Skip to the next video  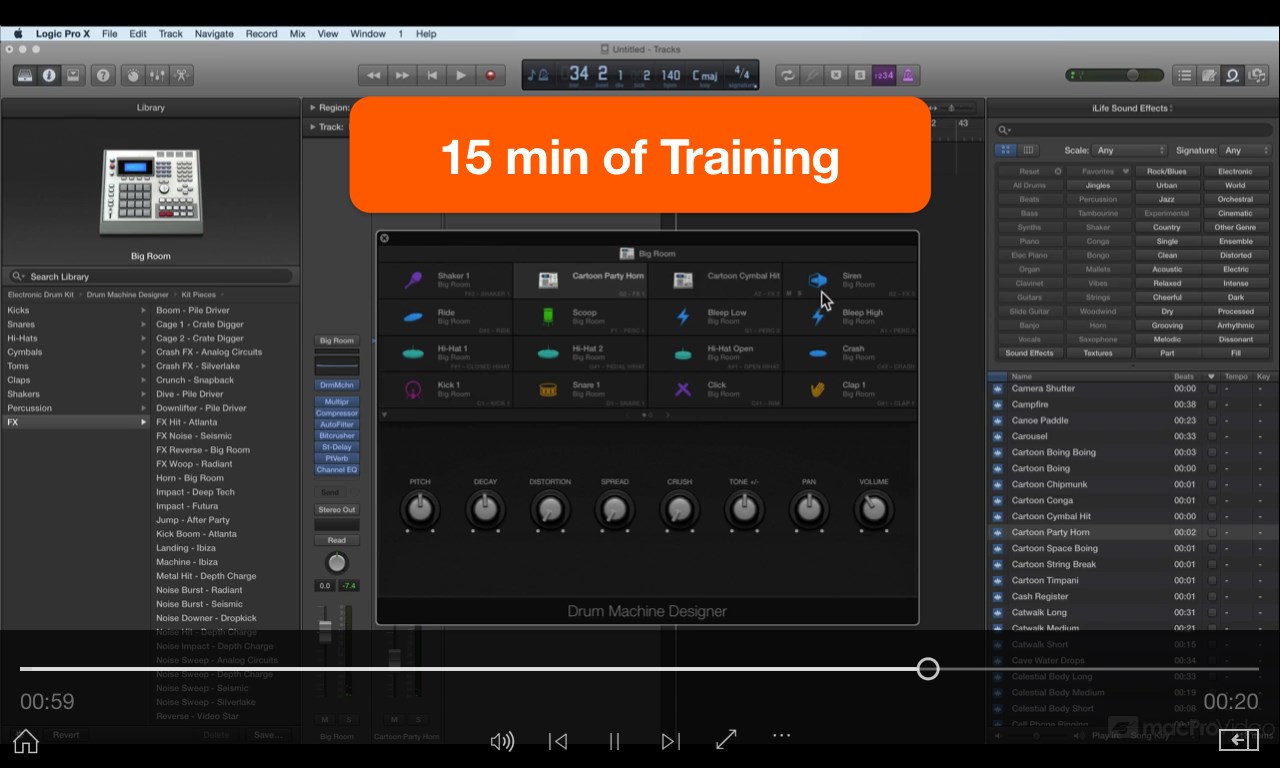point(670,741)
